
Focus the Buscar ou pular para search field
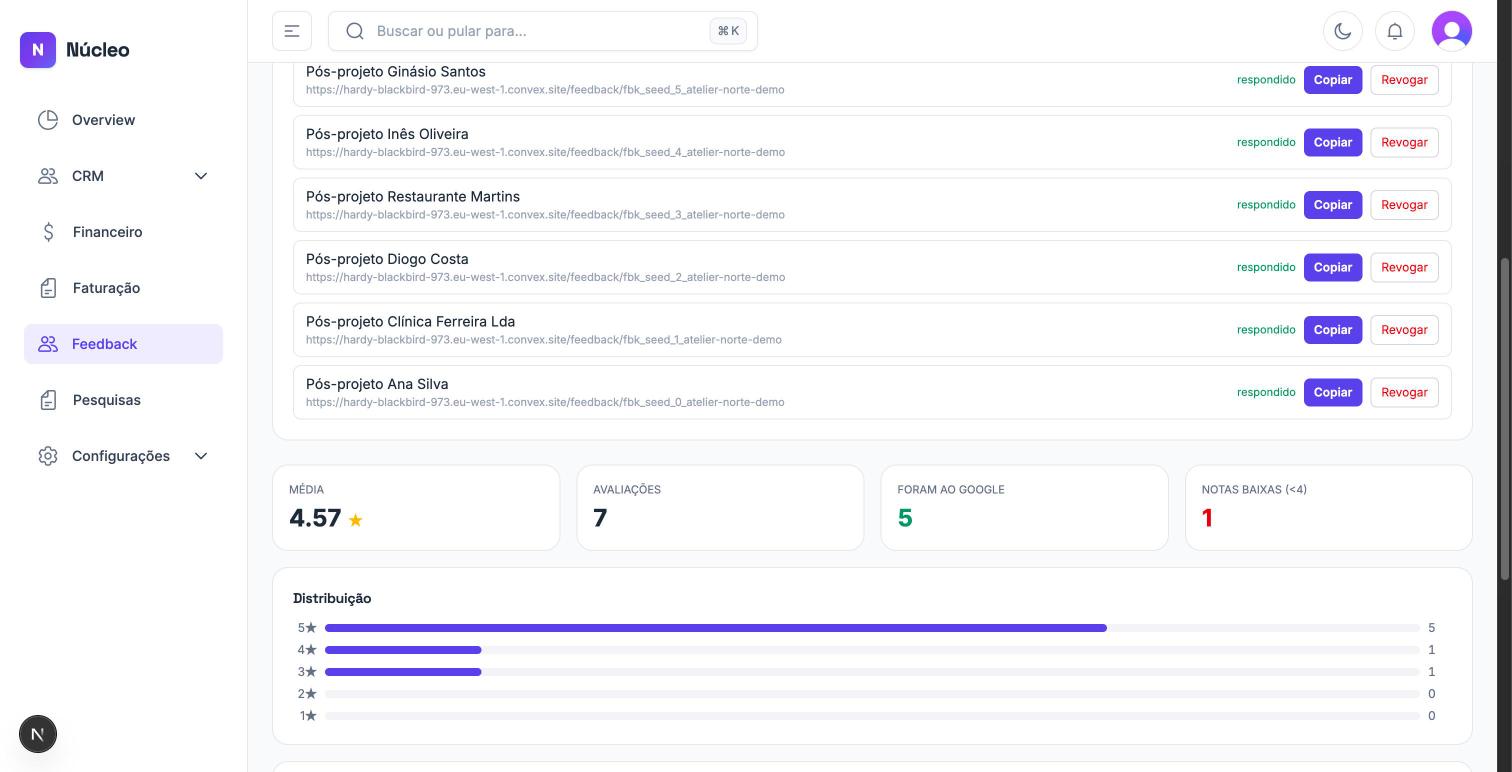coord(542,31)
